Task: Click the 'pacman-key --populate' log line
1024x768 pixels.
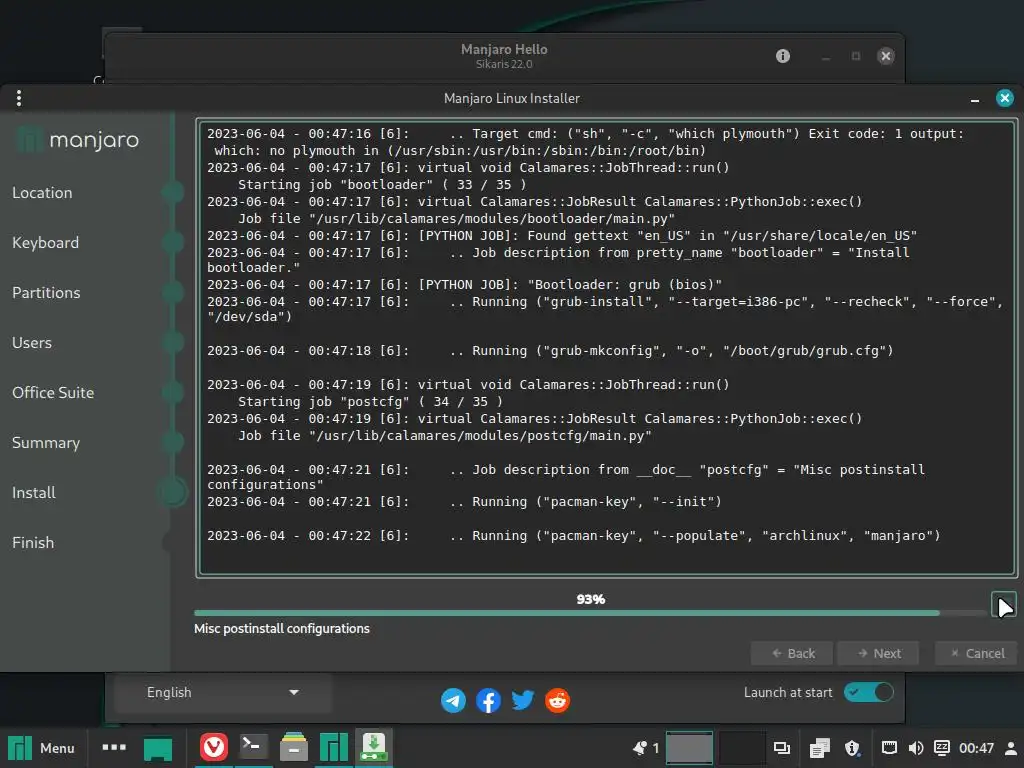Action: click(x=573, y=536)
